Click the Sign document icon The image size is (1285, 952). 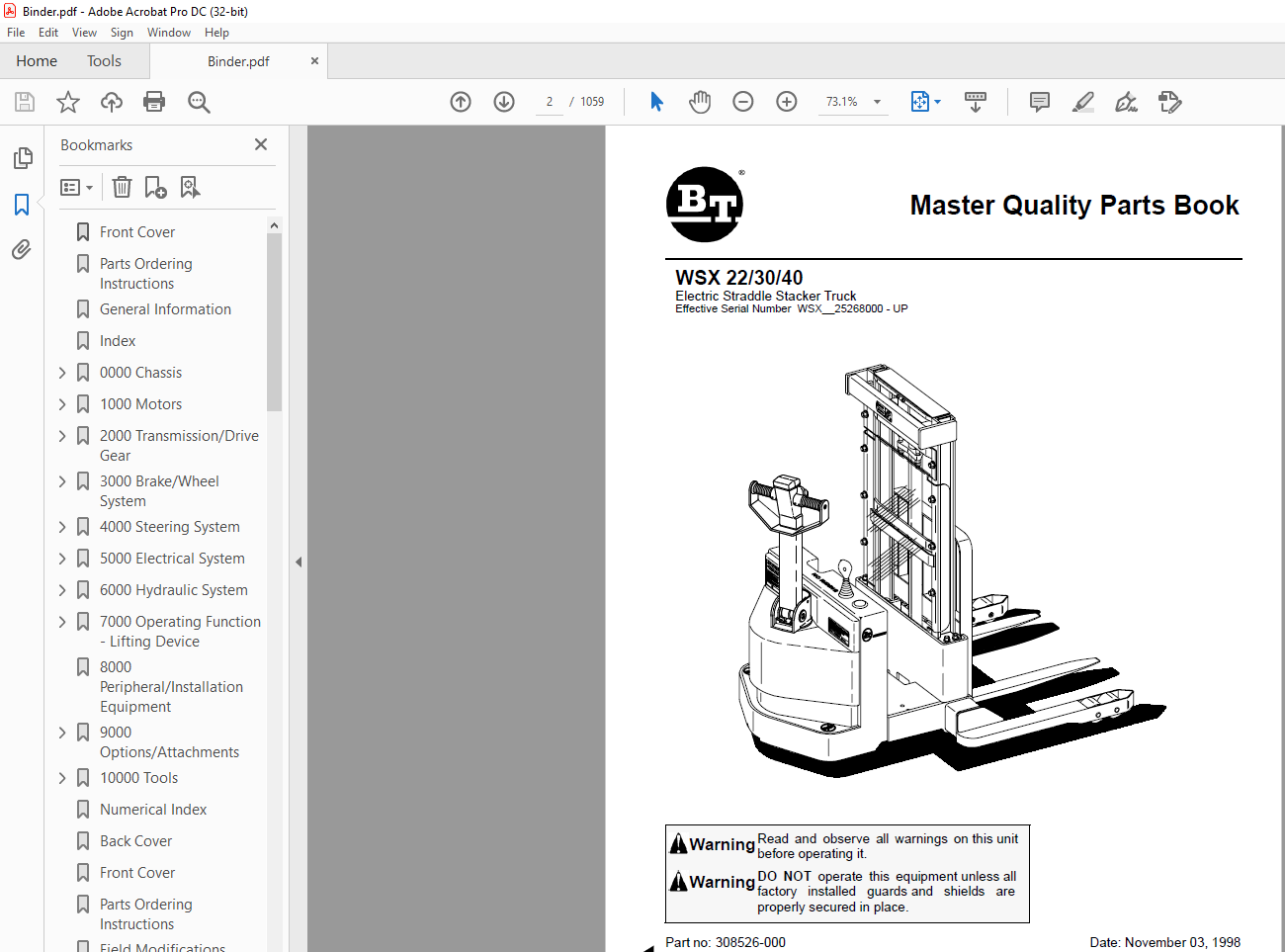point(1126,102)
